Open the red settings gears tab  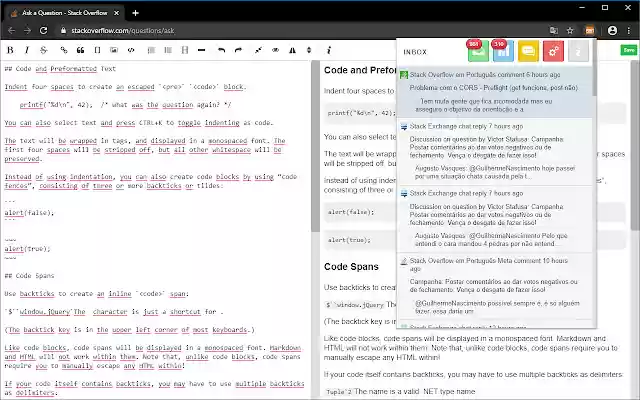(552, 50)
